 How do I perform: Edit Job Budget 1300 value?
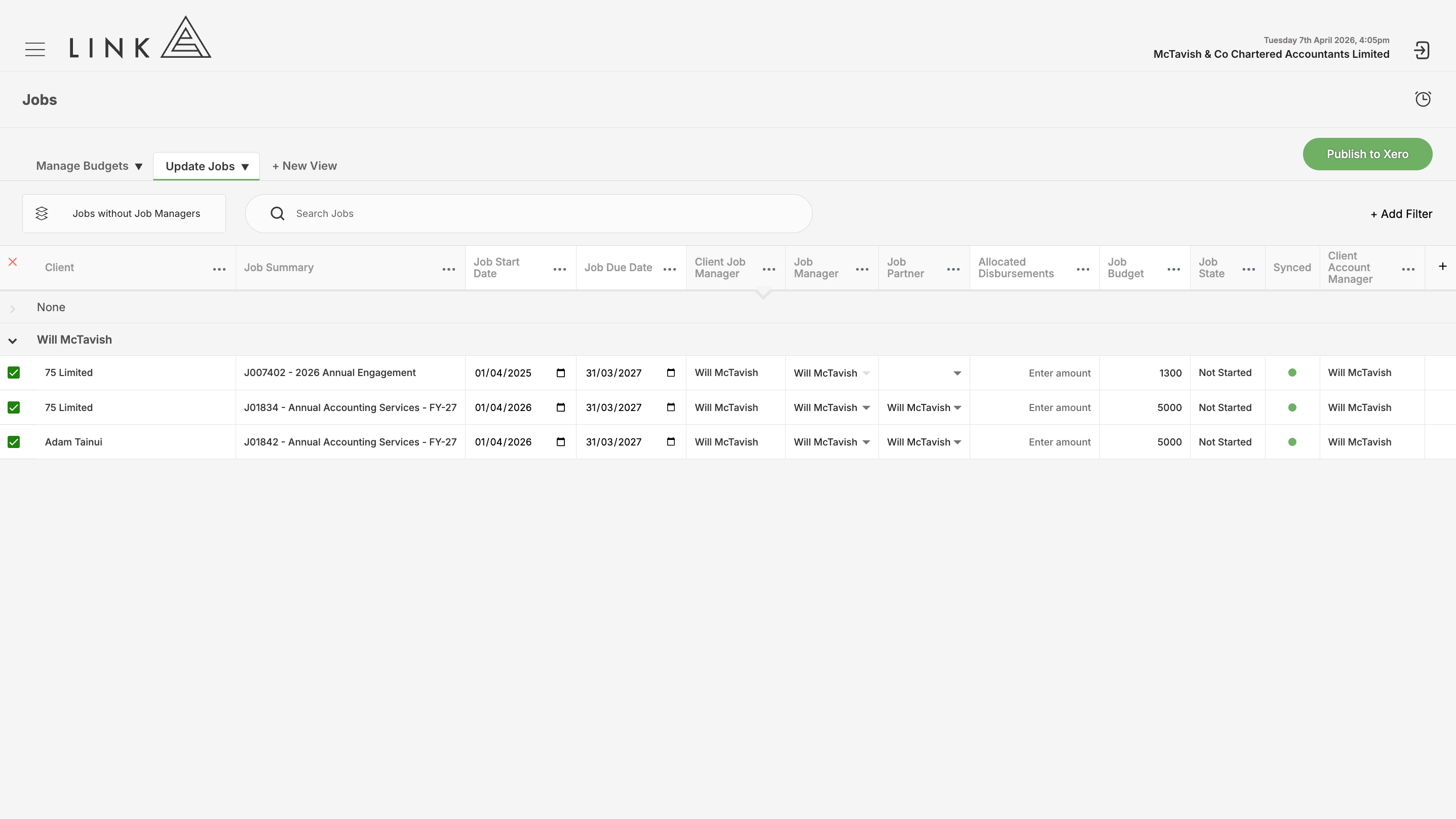[x=1144, y=374]
